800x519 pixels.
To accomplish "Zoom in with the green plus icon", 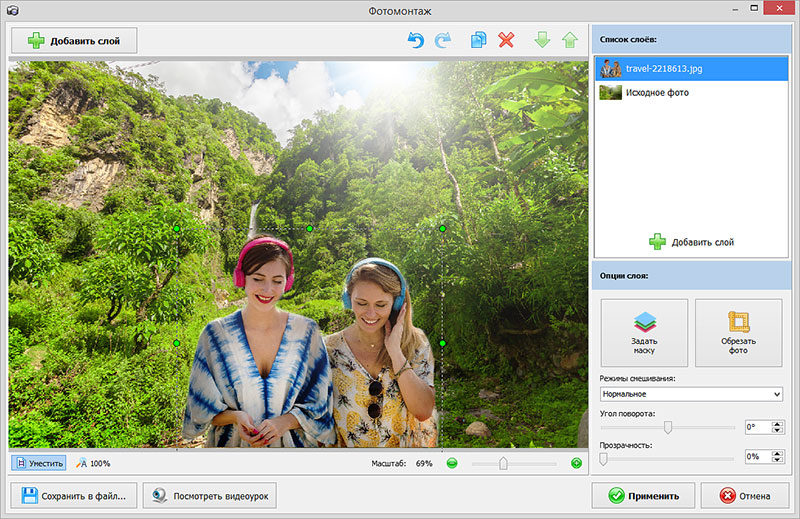I will coord(577,463).
